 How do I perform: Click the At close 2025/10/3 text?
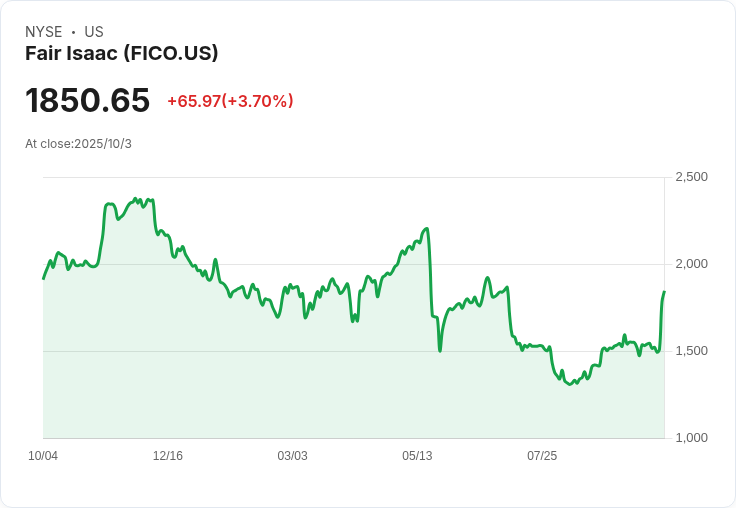coord(78,144)
